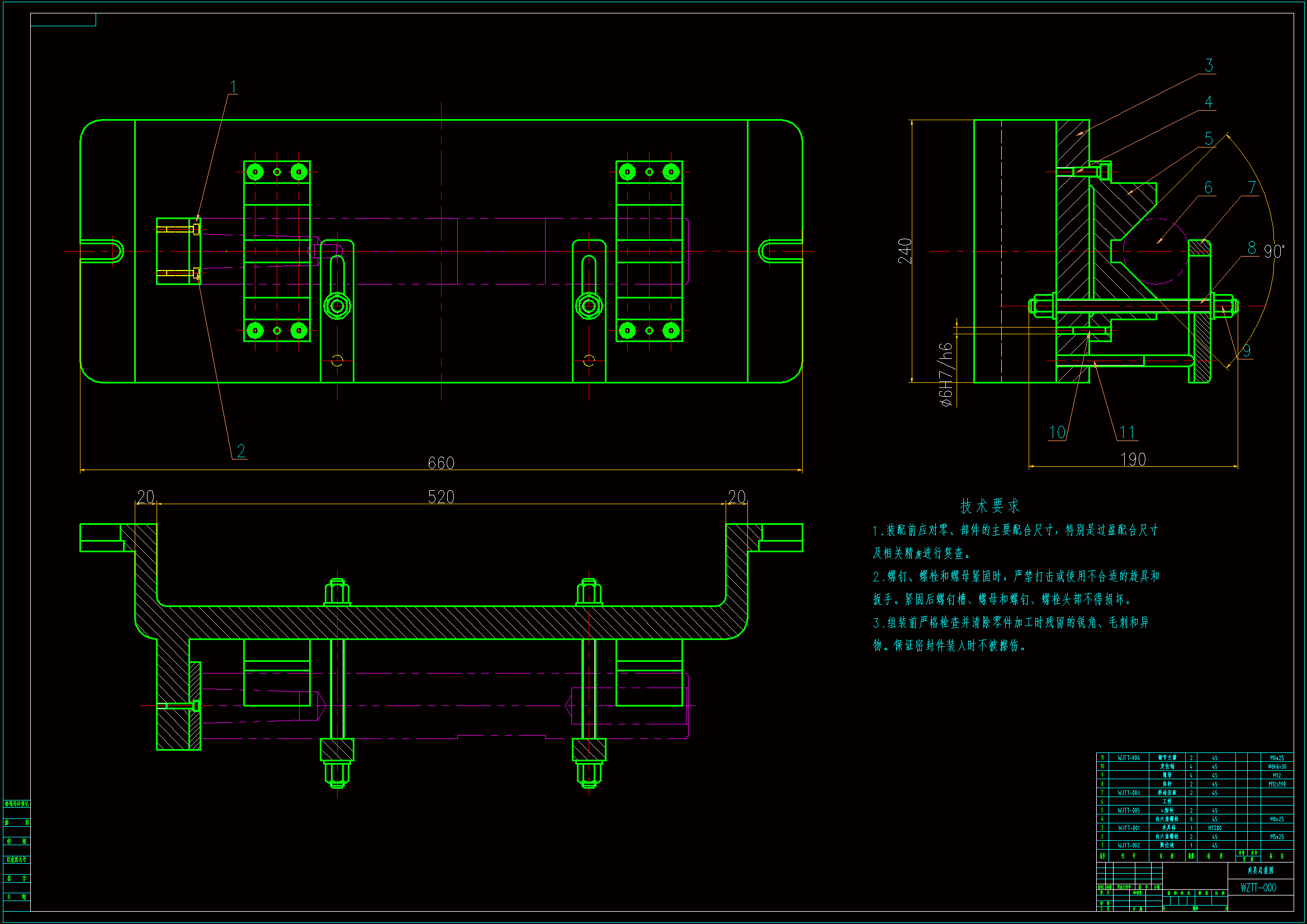Viewport: 1307px width, 924px height.
Task: Click balloon number 2 below top view
Action: [241, 451]
